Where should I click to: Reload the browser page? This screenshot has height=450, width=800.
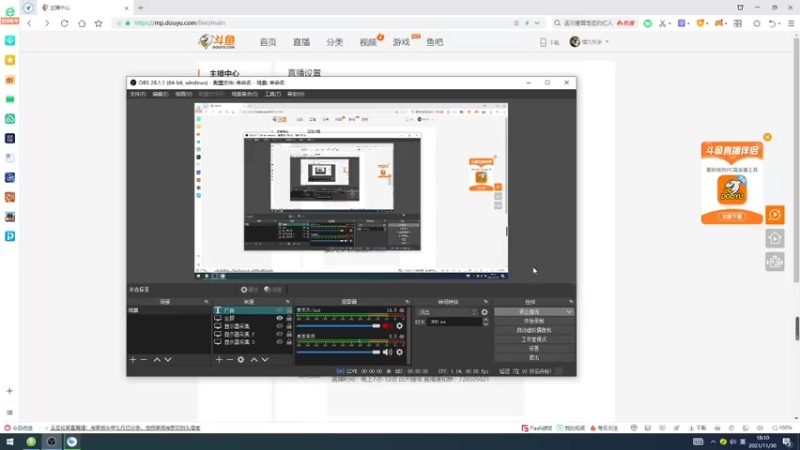point(64,23)
